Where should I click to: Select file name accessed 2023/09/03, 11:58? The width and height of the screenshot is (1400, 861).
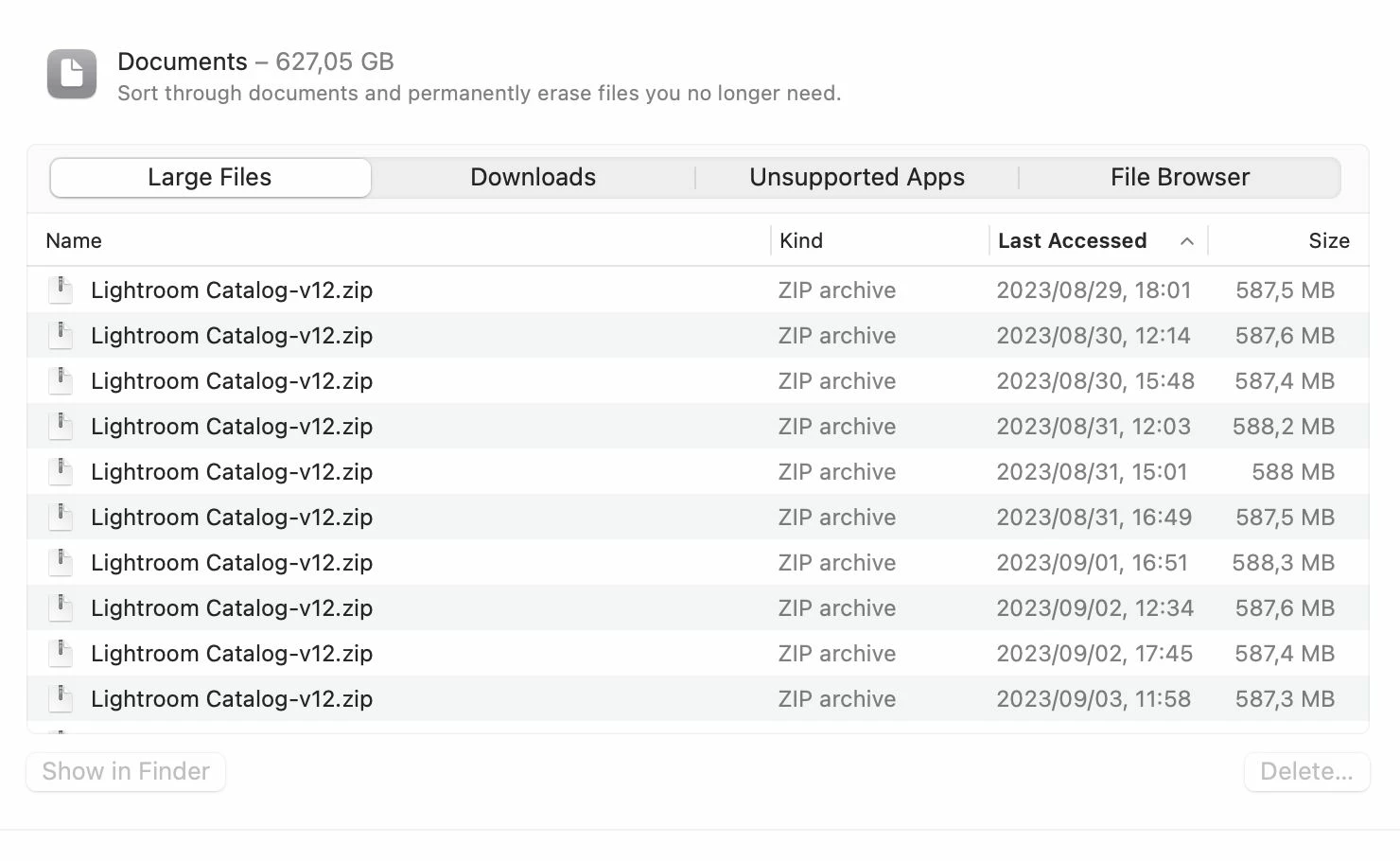click(x=232, y=699)
